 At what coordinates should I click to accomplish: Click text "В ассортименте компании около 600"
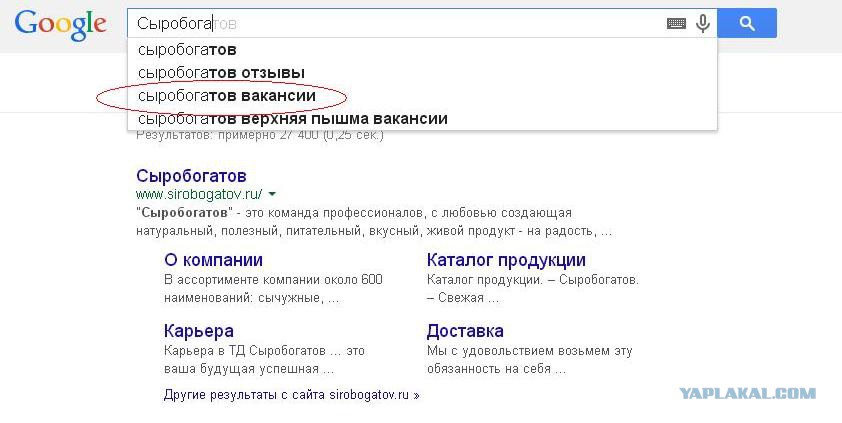[x=273, y=280]
